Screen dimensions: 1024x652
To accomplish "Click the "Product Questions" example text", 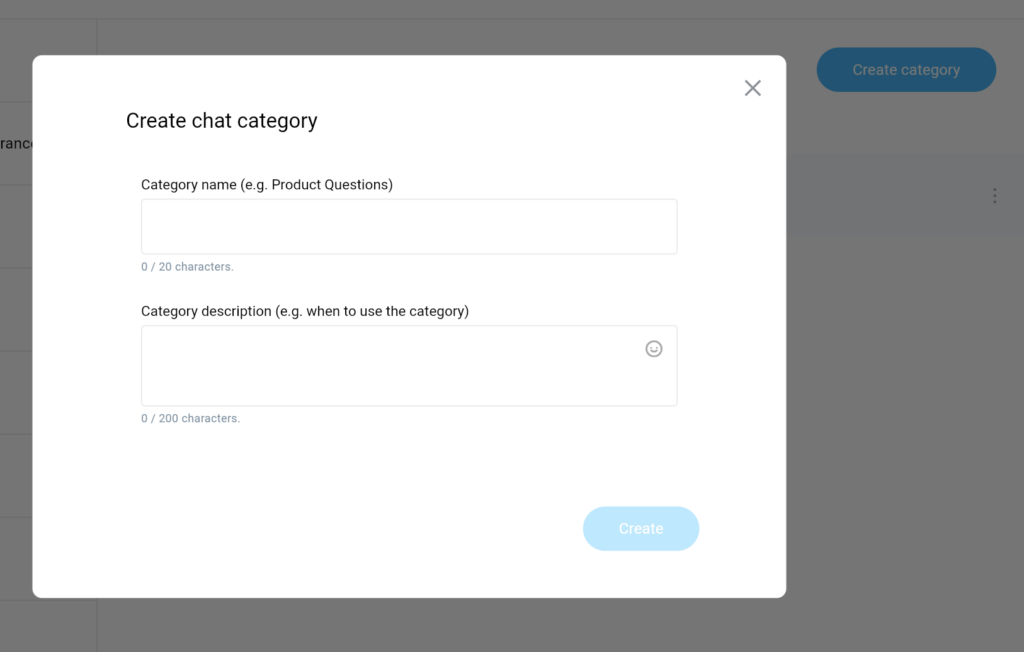I will 330,185.
